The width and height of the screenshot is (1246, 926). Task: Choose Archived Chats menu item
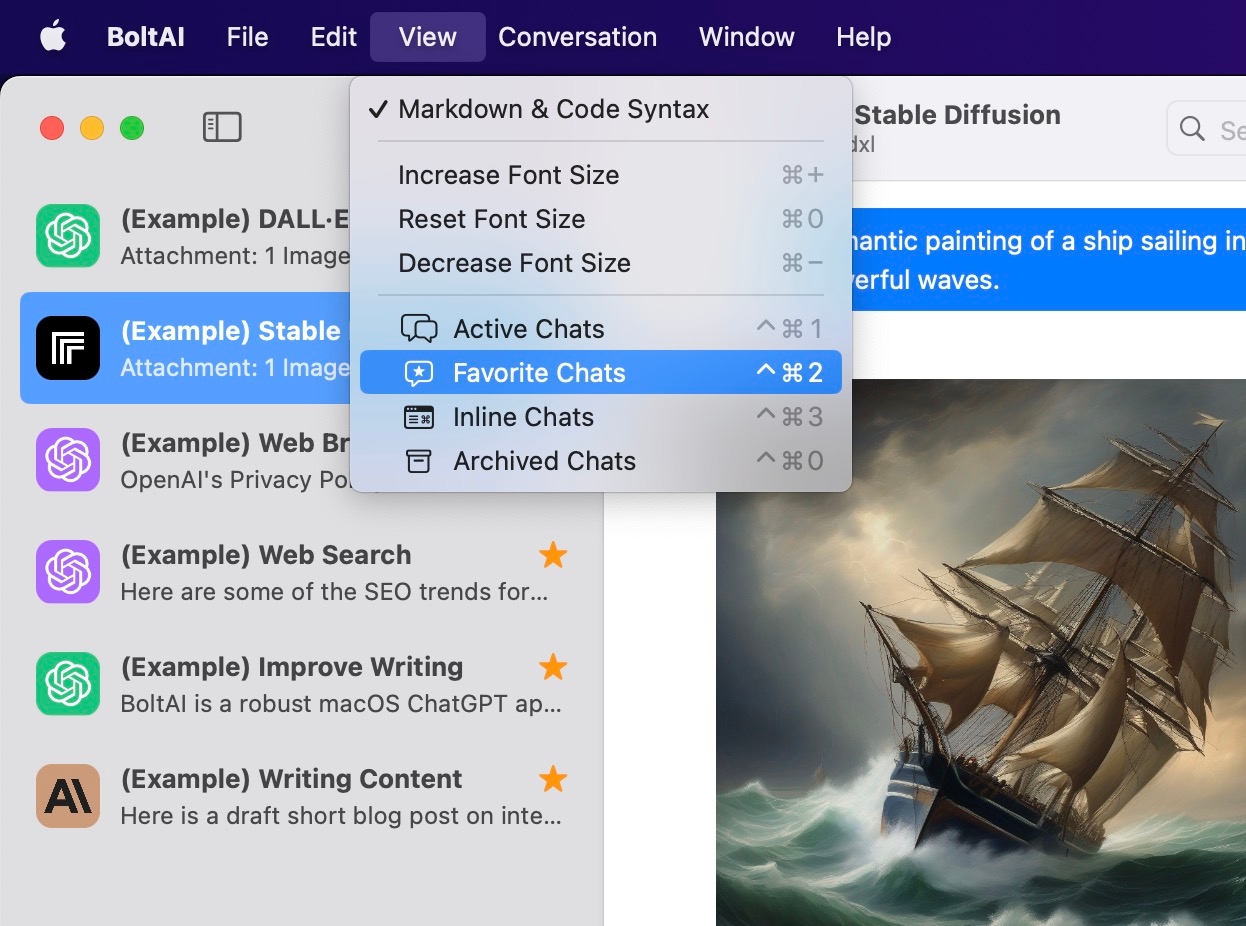(x=544, y=461)
